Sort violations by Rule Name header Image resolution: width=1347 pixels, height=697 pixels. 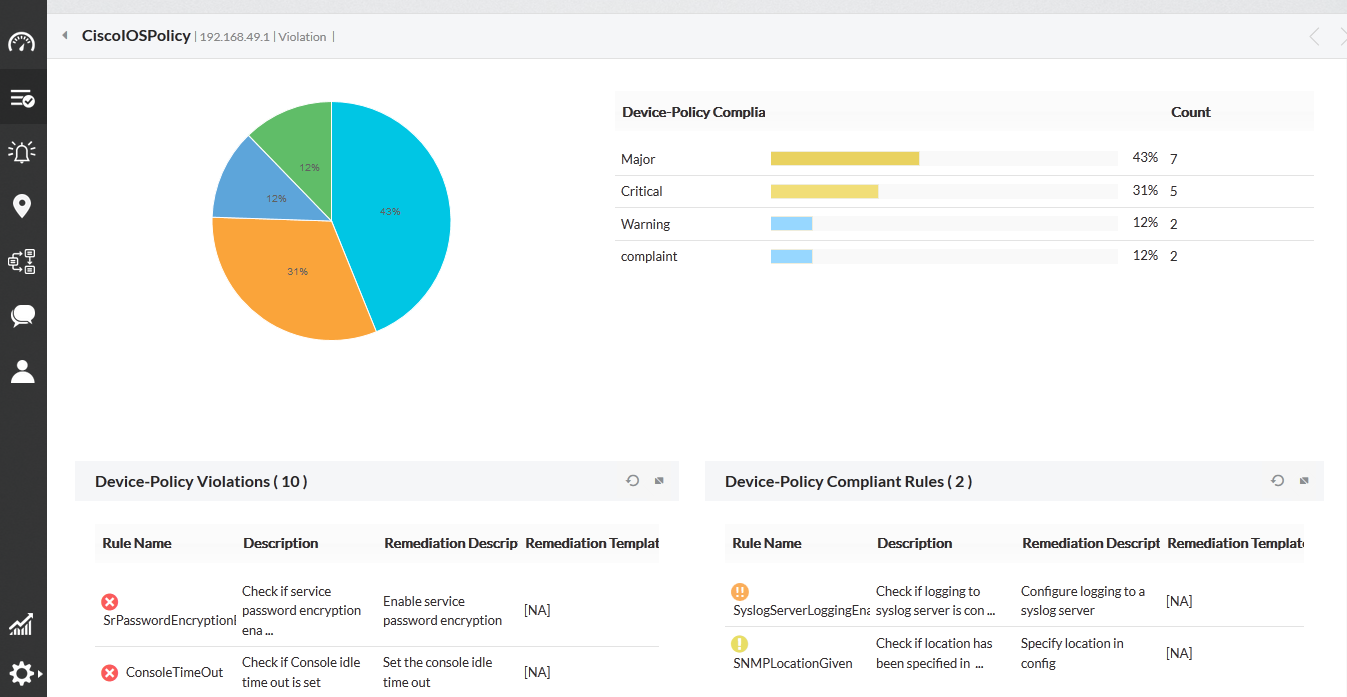[137, 543]
